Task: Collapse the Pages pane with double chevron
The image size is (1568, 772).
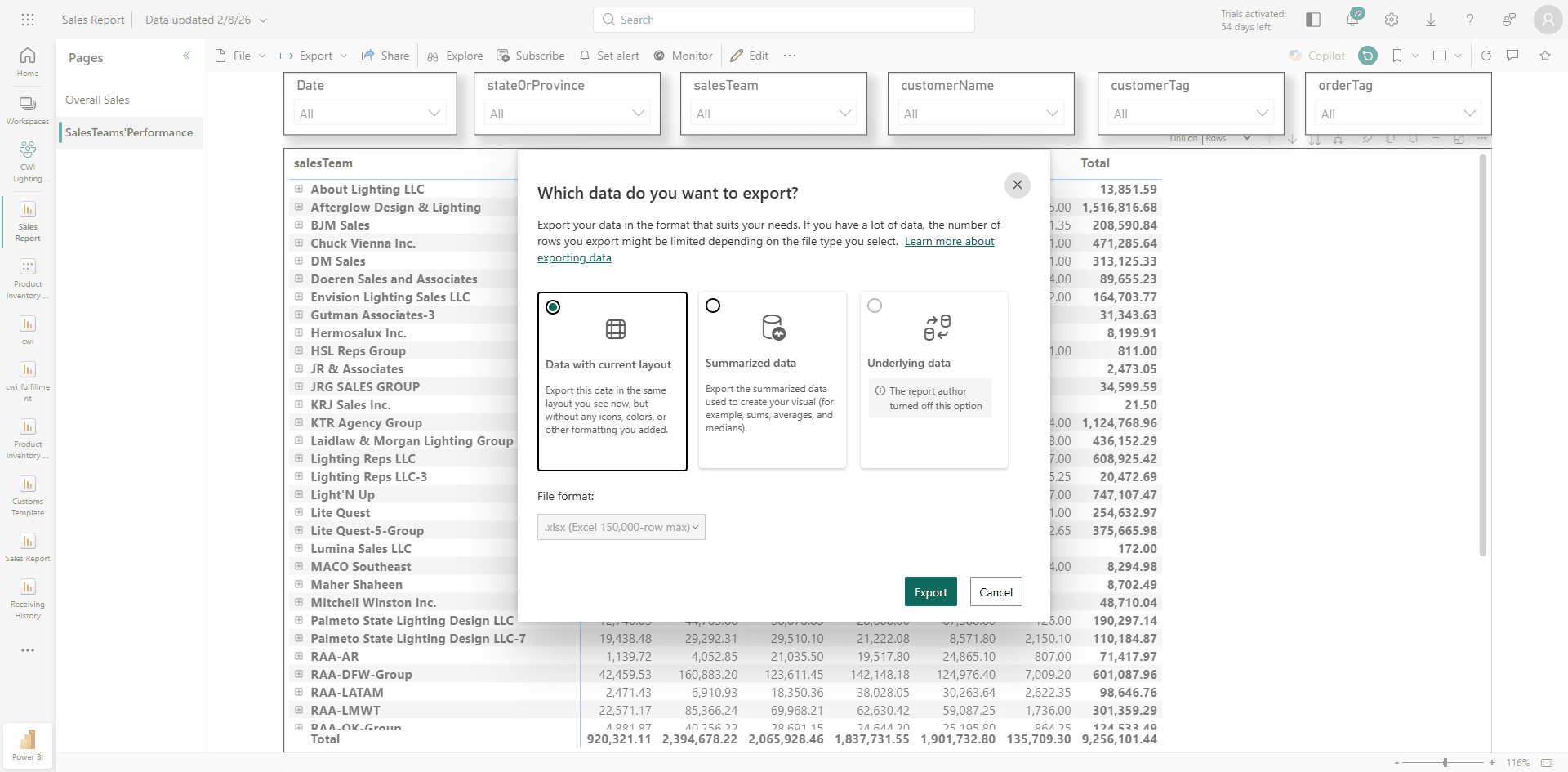Action: click(186, 56)
